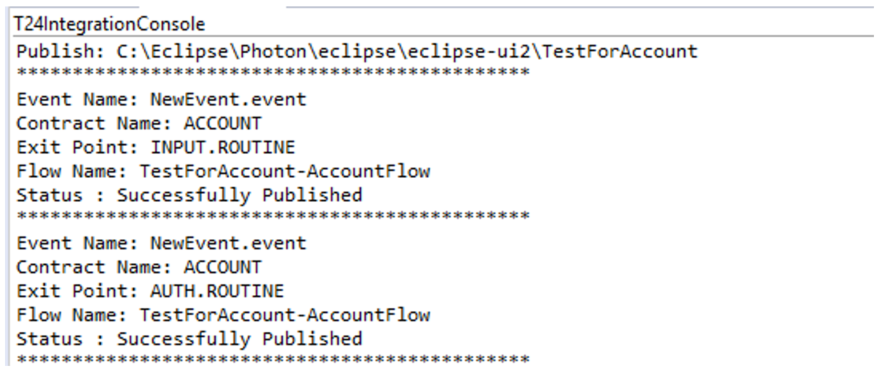Click Contract Name ACCOUNT line in INPUT.ROUTINE block
Image resolution: width=882 pixels, height=379 pixels.
pyautogui.click(x=139, y=124)
